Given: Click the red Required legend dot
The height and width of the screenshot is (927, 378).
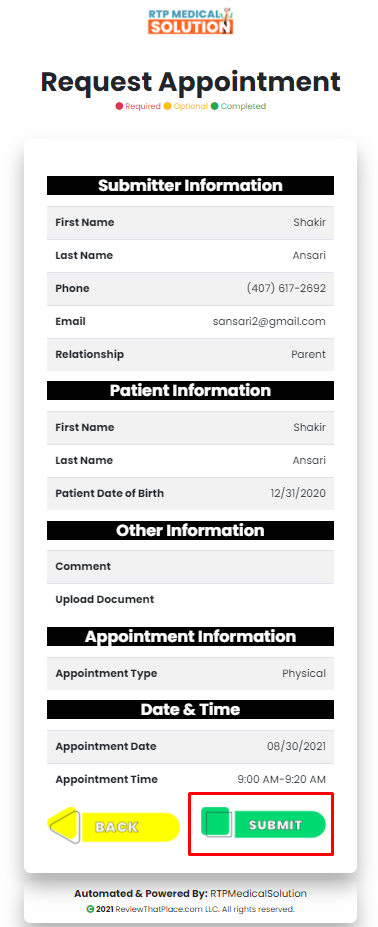Looking at the screenshot, I should pos(119,106).
